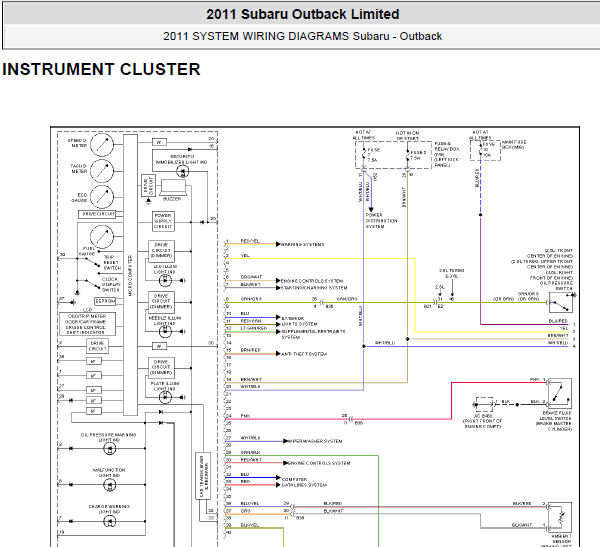Screen dimensions: 600x547
Task: Click the trip reset switch symbol
Action: pos(92,262)
